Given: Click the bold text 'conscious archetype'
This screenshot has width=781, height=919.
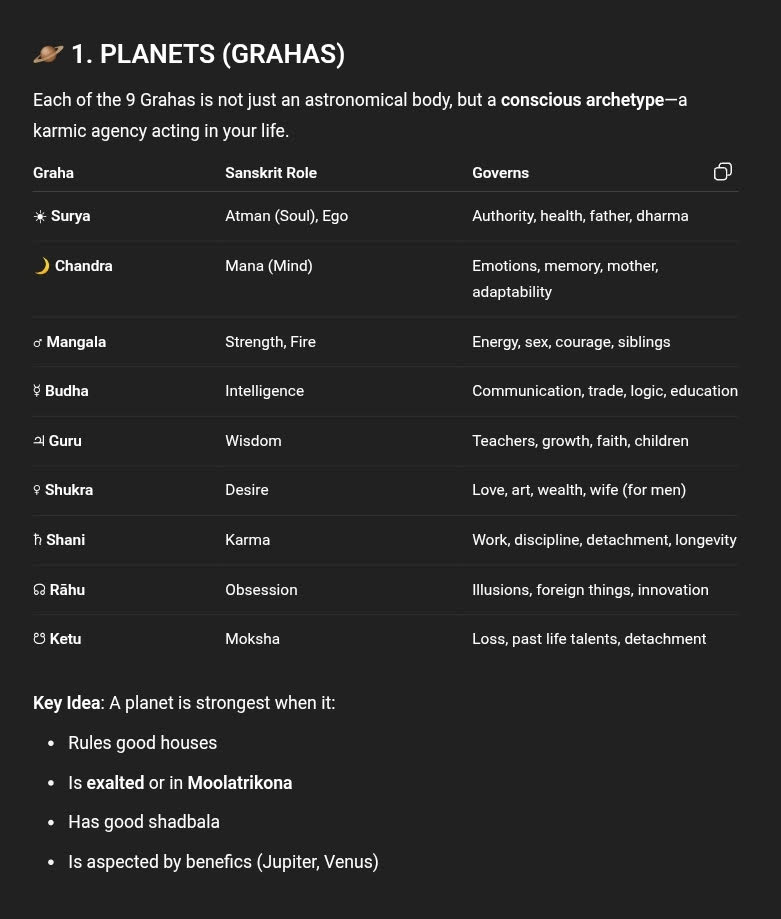Looking at the screenshot, I should 582,100.
